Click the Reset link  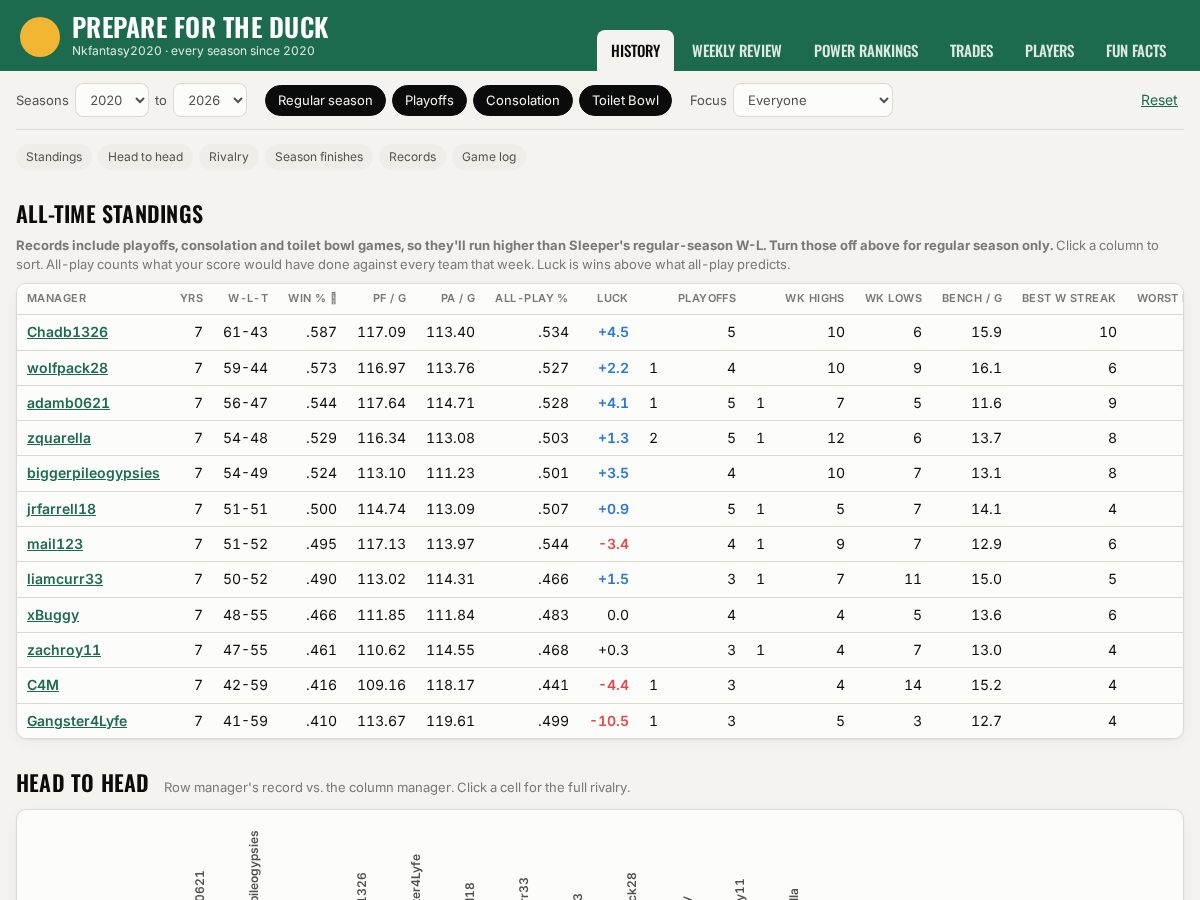tap(1159, 100)
